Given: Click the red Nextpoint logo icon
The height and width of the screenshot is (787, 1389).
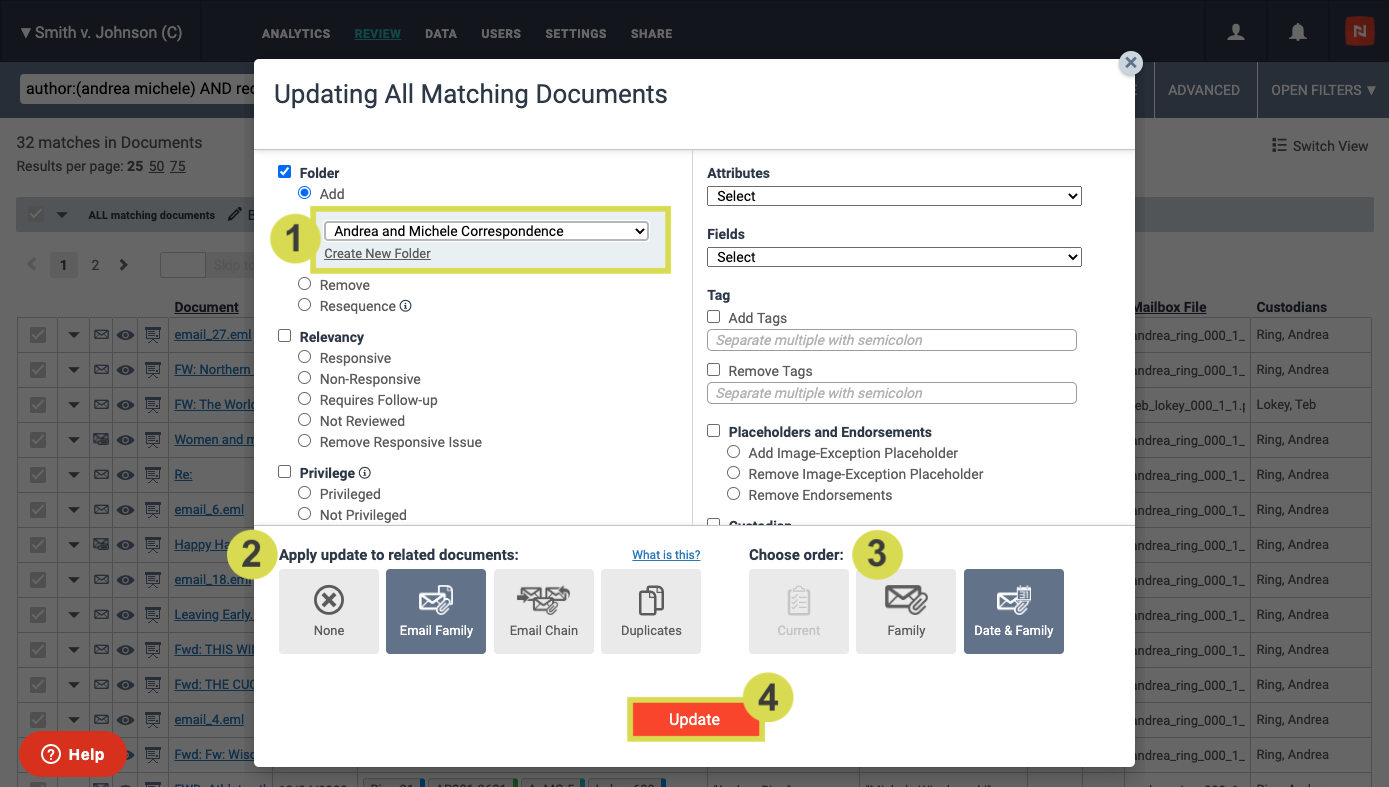Looking at the screenshot, I should [1359, 32].
